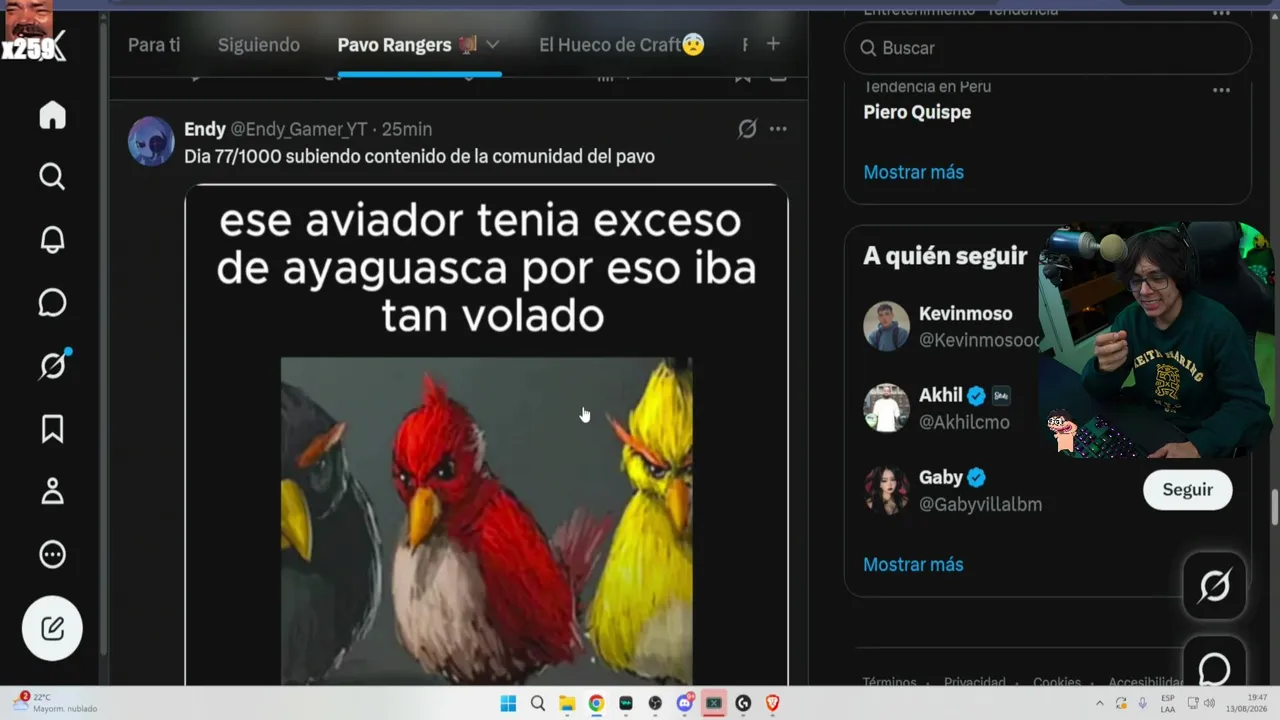
Task: Open Akhil's avatar in who to follow
Action: coord(886,408)
